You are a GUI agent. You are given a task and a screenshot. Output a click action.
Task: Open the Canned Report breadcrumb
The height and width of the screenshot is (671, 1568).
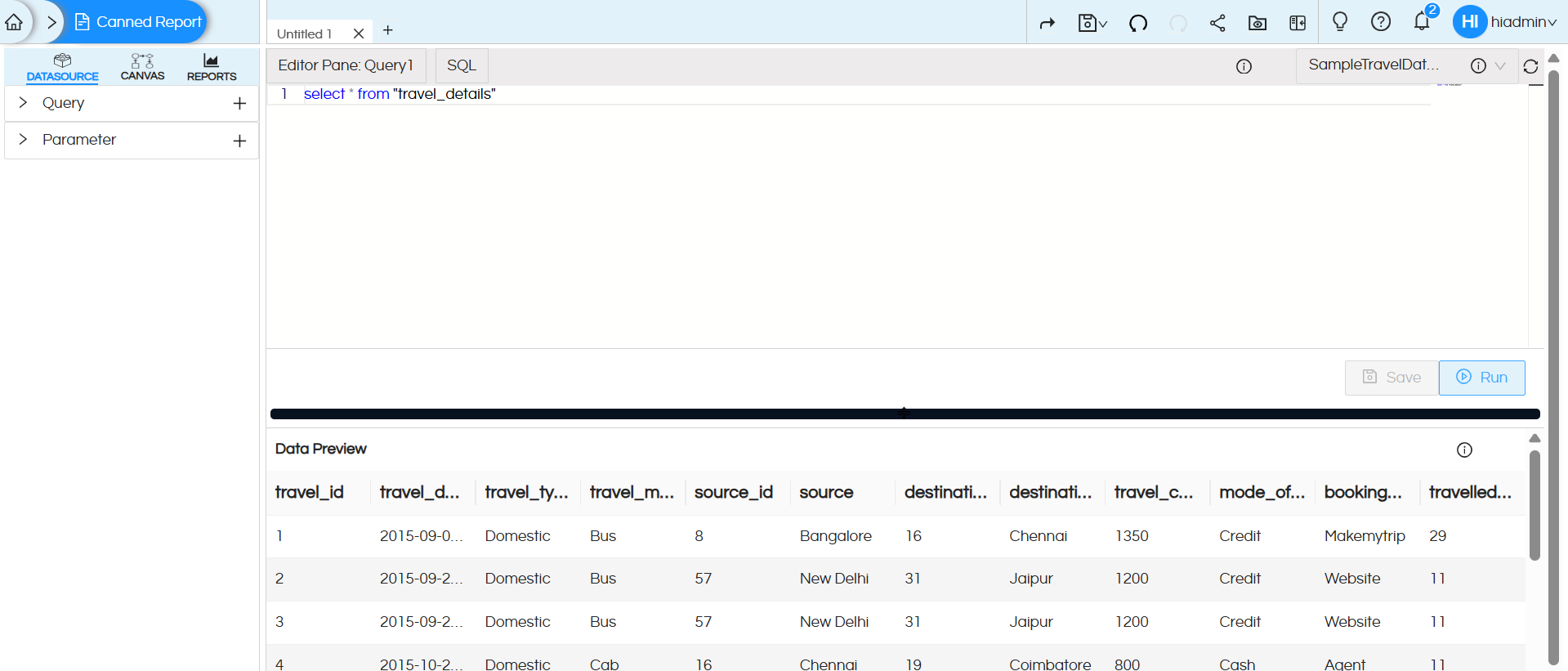tap(138, 22)
